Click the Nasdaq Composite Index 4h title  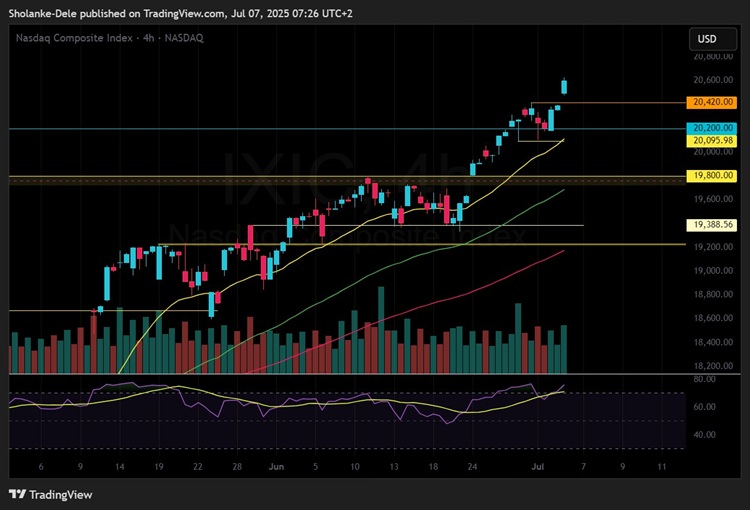[110, 38]
